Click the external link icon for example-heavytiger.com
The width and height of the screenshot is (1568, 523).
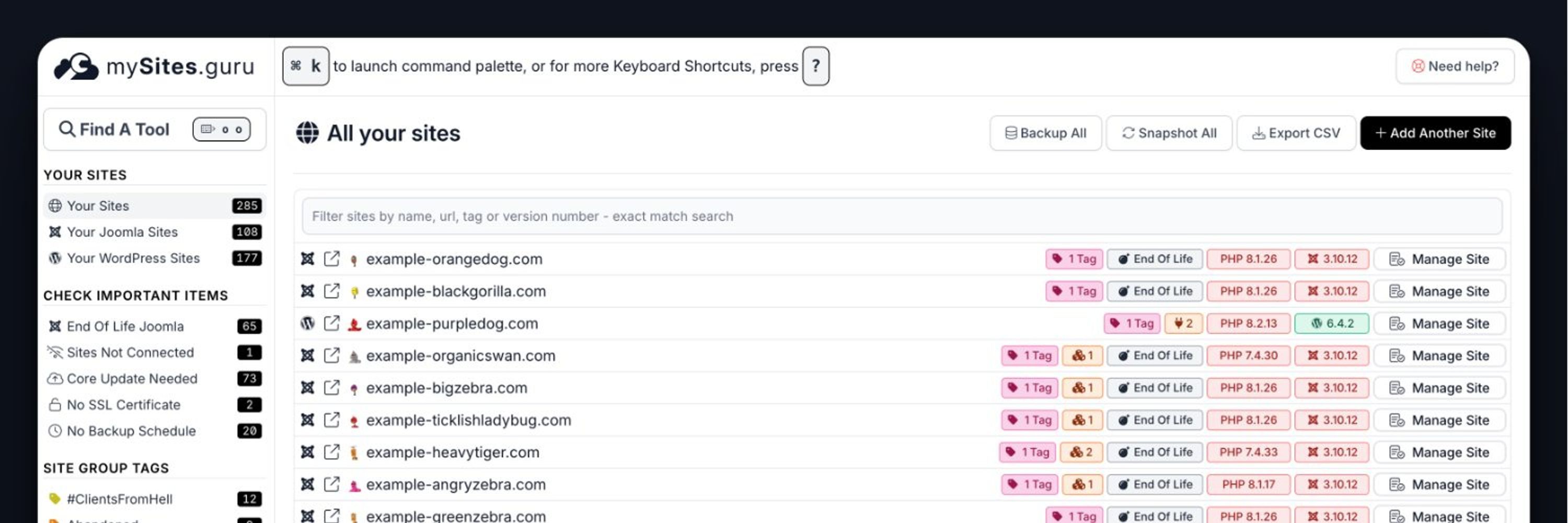(331, 452)
